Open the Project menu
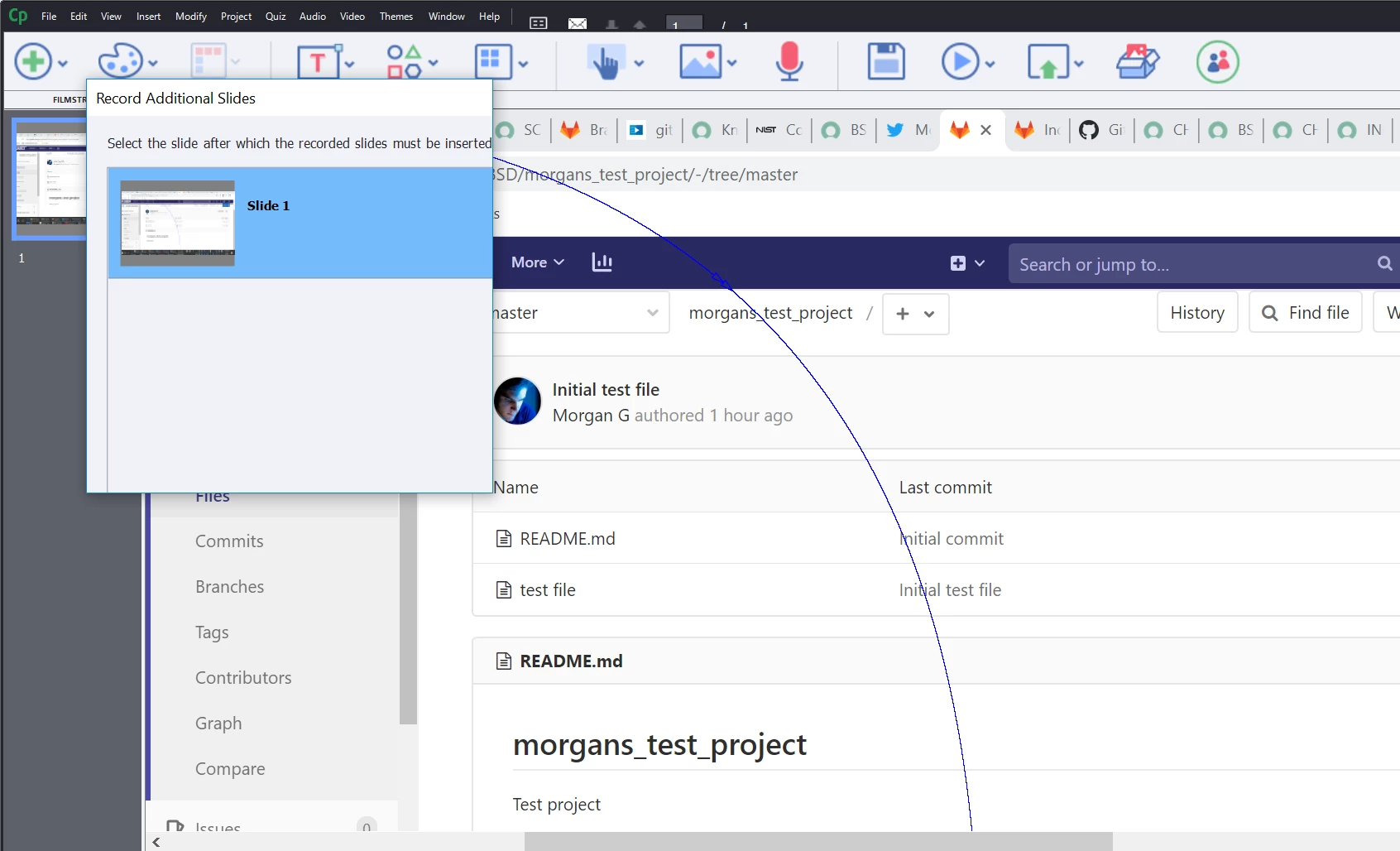The height and width of the screenshot is (851, 1400). click(236, 17)
